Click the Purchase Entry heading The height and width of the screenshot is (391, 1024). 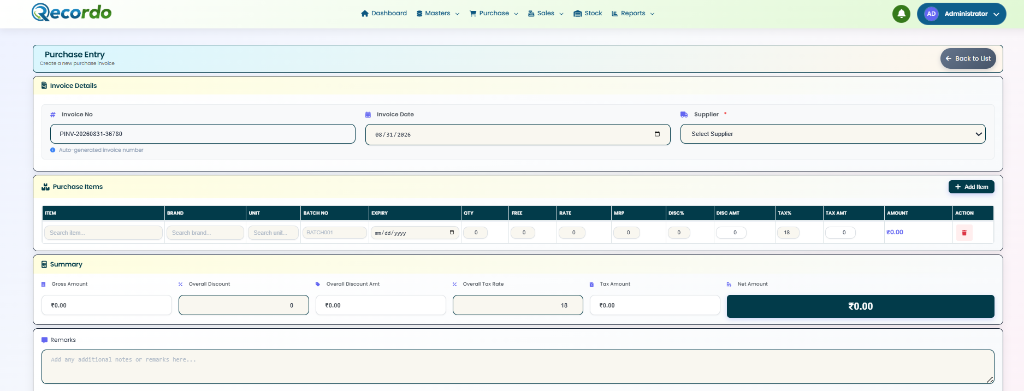(x=74, y=54)
